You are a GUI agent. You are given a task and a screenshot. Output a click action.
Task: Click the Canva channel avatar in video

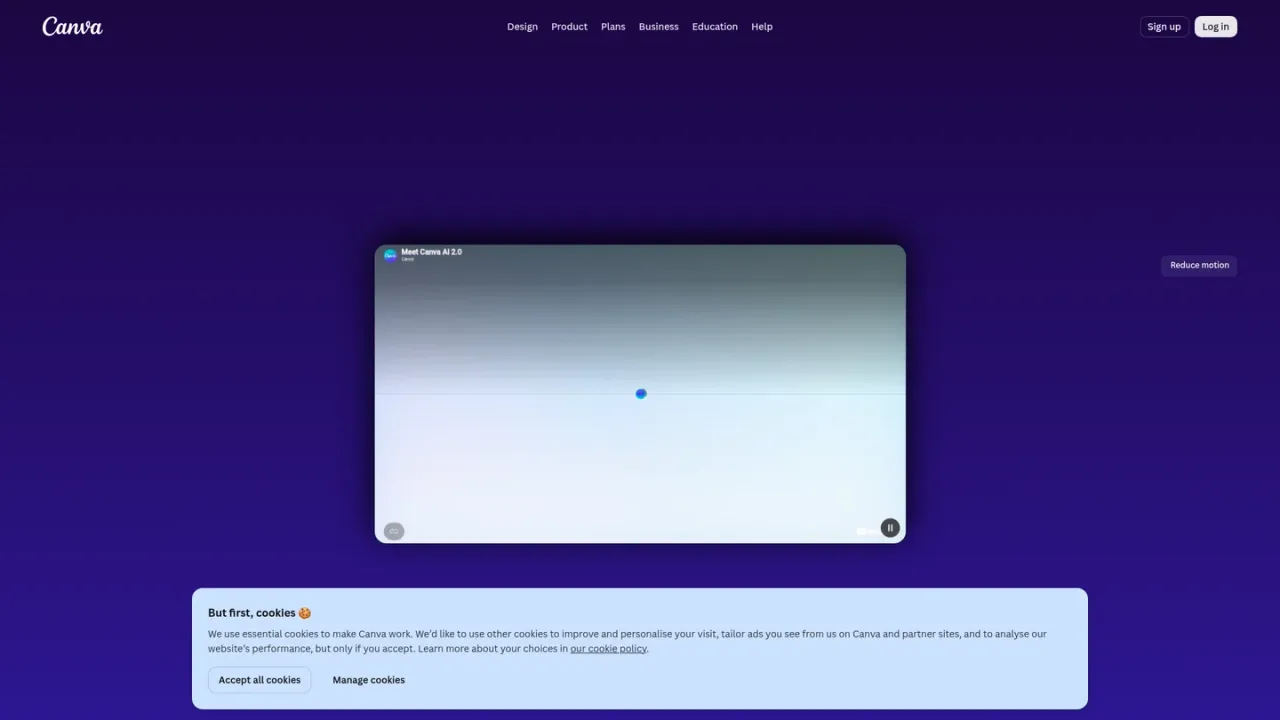390,255
